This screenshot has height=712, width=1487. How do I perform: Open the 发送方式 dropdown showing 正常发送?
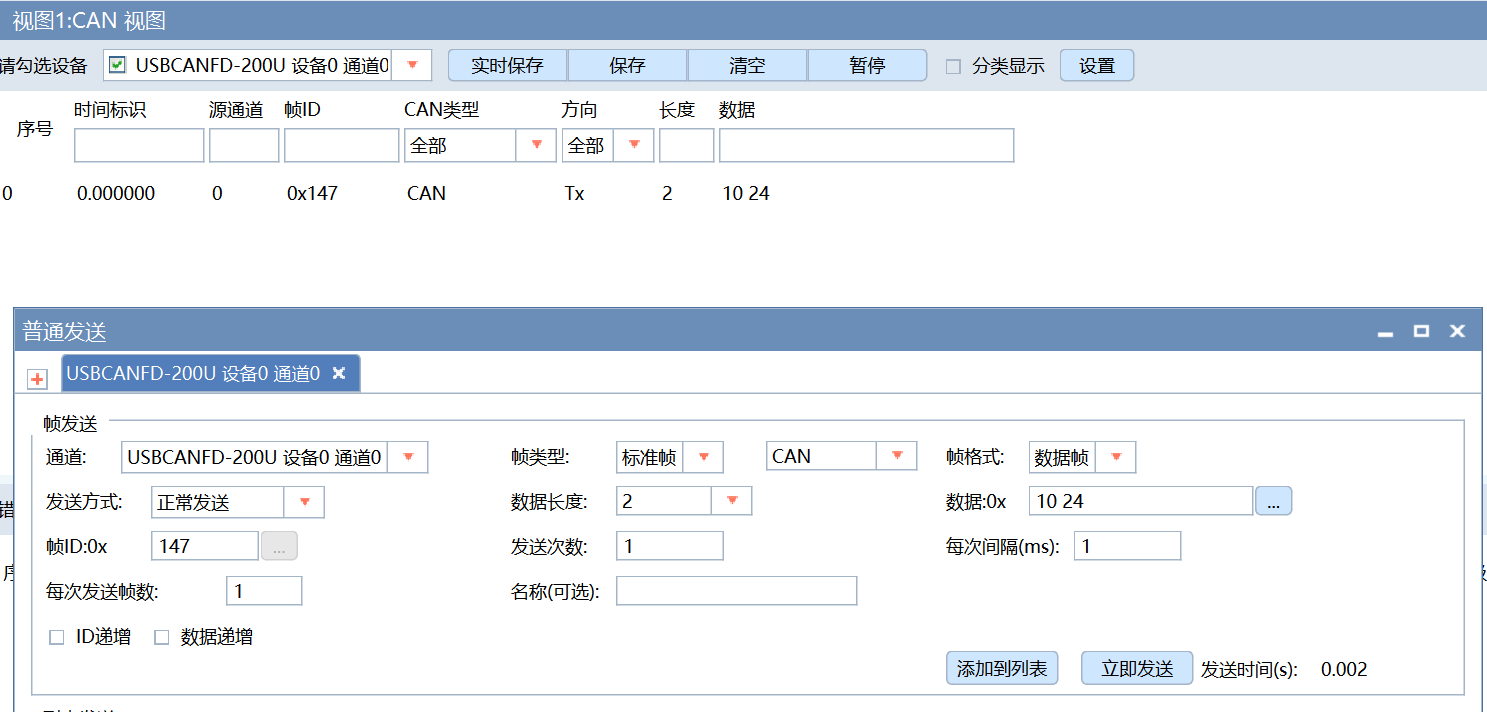(x=306, y=501)
